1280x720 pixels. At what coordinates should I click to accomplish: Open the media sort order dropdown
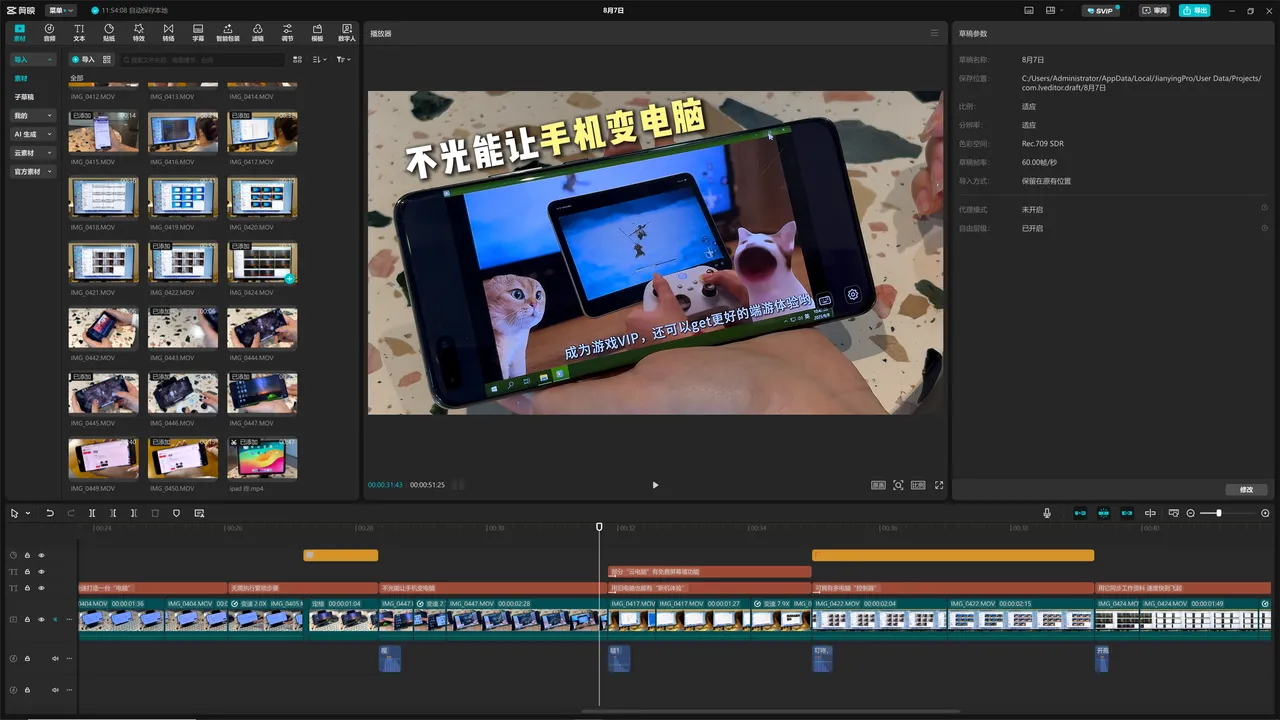320,60
